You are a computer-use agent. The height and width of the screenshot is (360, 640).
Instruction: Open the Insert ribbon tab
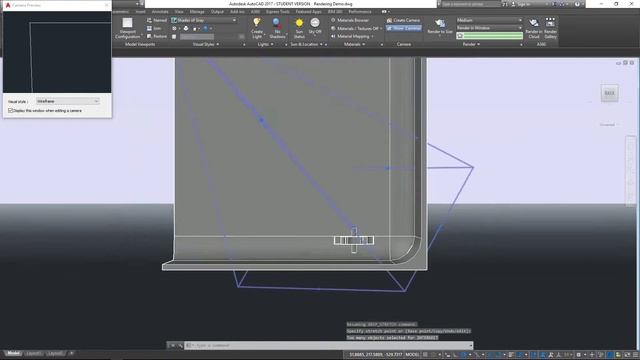(x=140, y=12)
